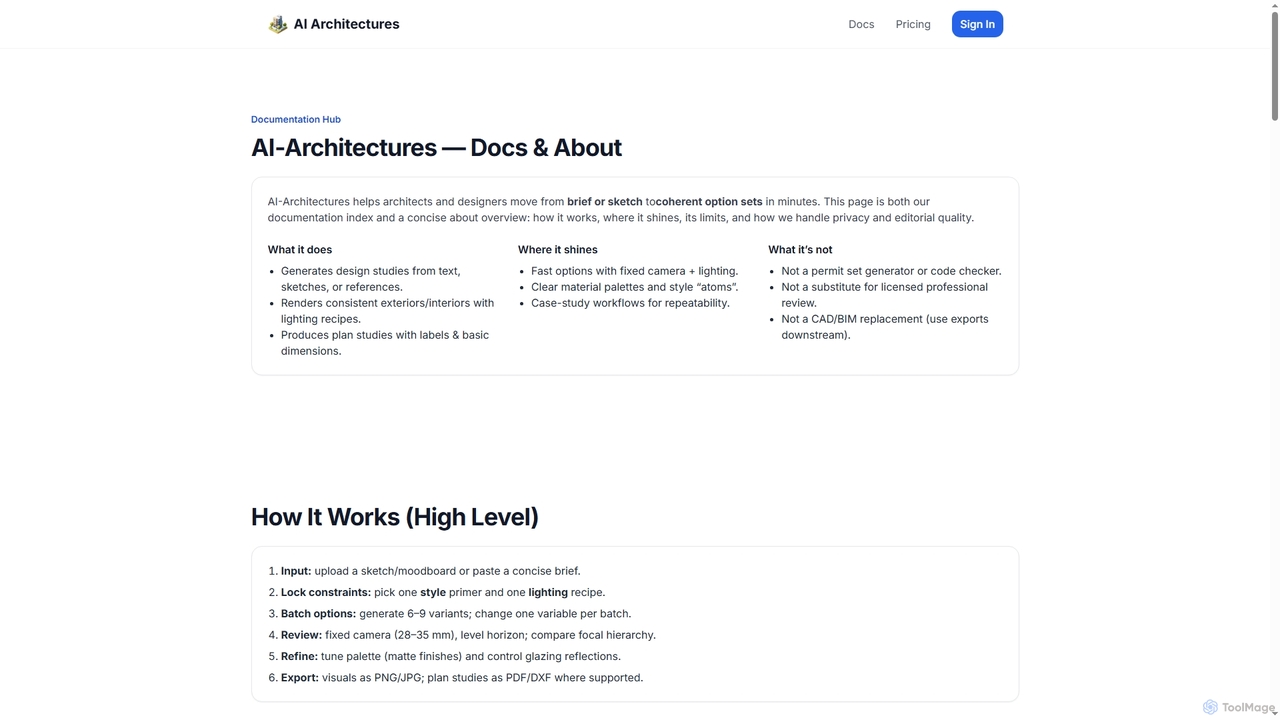Click the bold 'coherent option sets' phrase
The height and width of the screenshot is (720, 1280).
click(x=709, y=202)
